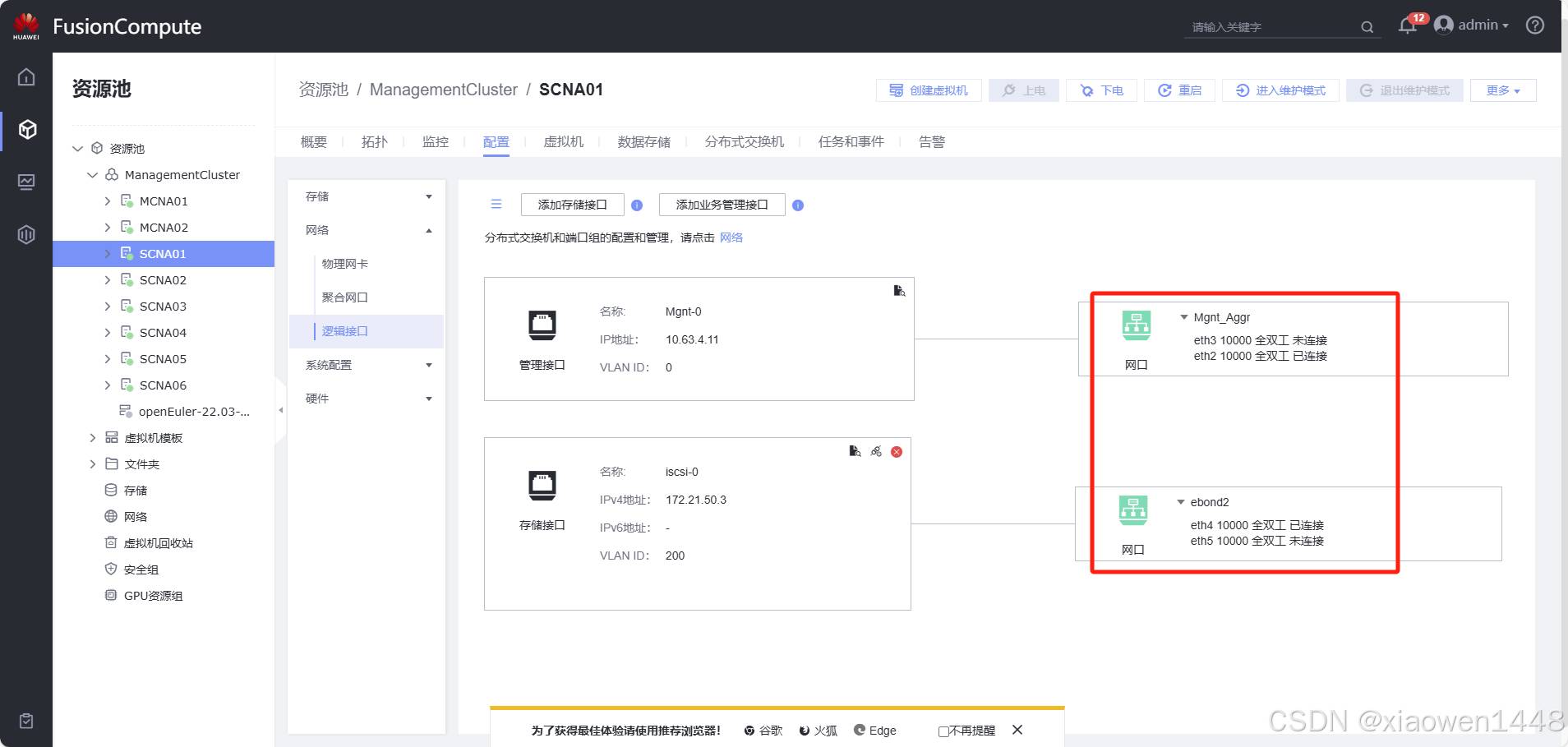The width and height of the screenshot is (1568, 747).
Task: Click the 网络 hyperlink in description
Action: (x=731, y=237)
